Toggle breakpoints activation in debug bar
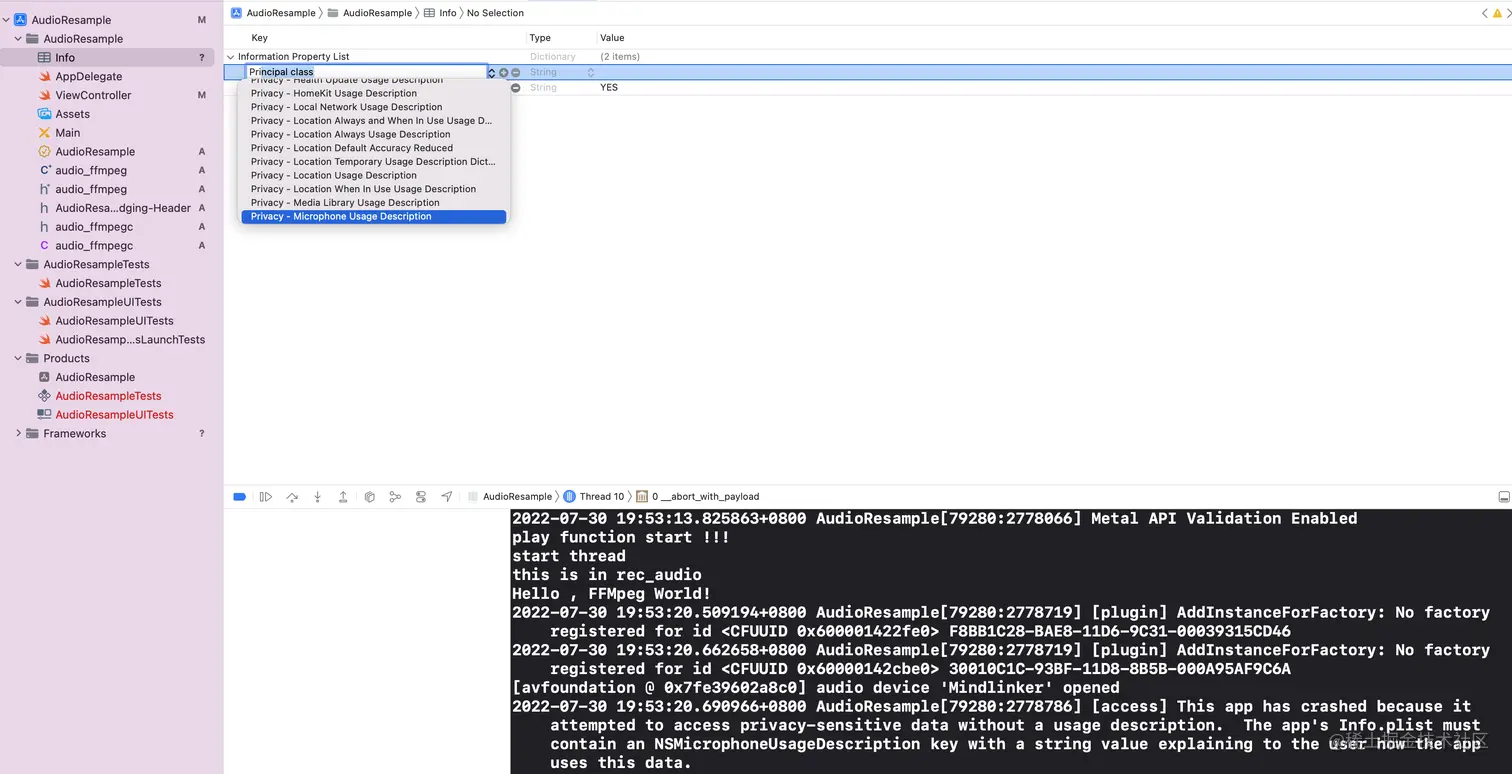The width and height of the screenshot is (1512, 774). click(x=239, y=496)
